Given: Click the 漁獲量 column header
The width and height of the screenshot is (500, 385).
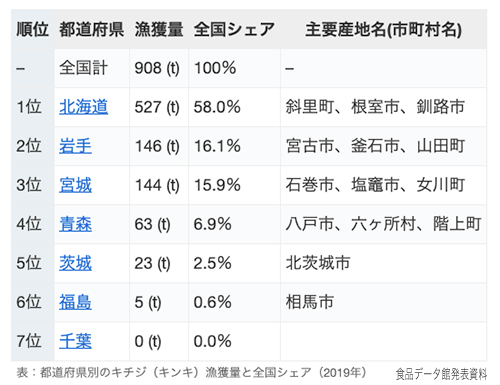Looking at the screenshot, I should 159,29.
